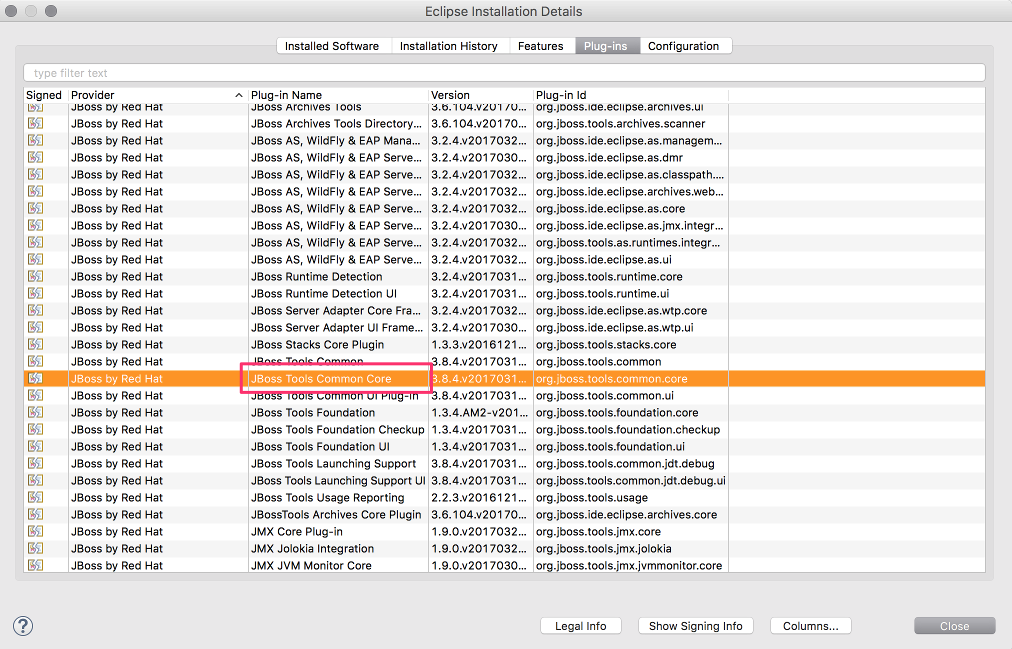Viewport: 1012px width, 649px height.
Task: Sort by Provider column header
Action: point(158,95)
